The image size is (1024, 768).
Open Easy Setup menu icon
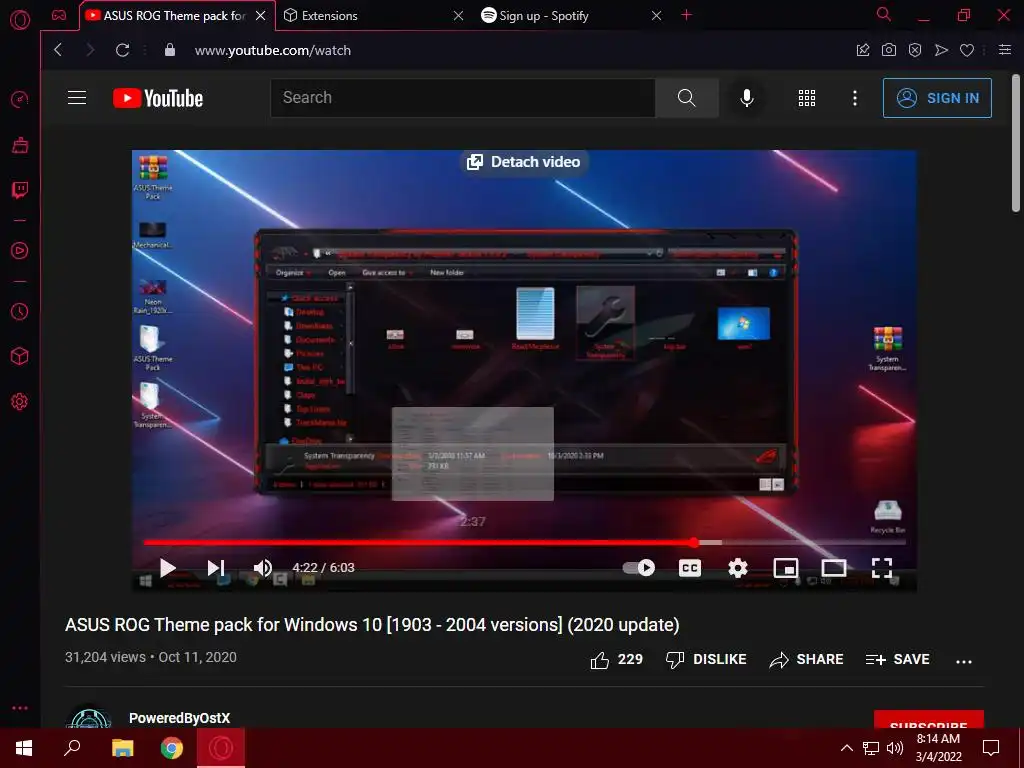point(1005,50)
